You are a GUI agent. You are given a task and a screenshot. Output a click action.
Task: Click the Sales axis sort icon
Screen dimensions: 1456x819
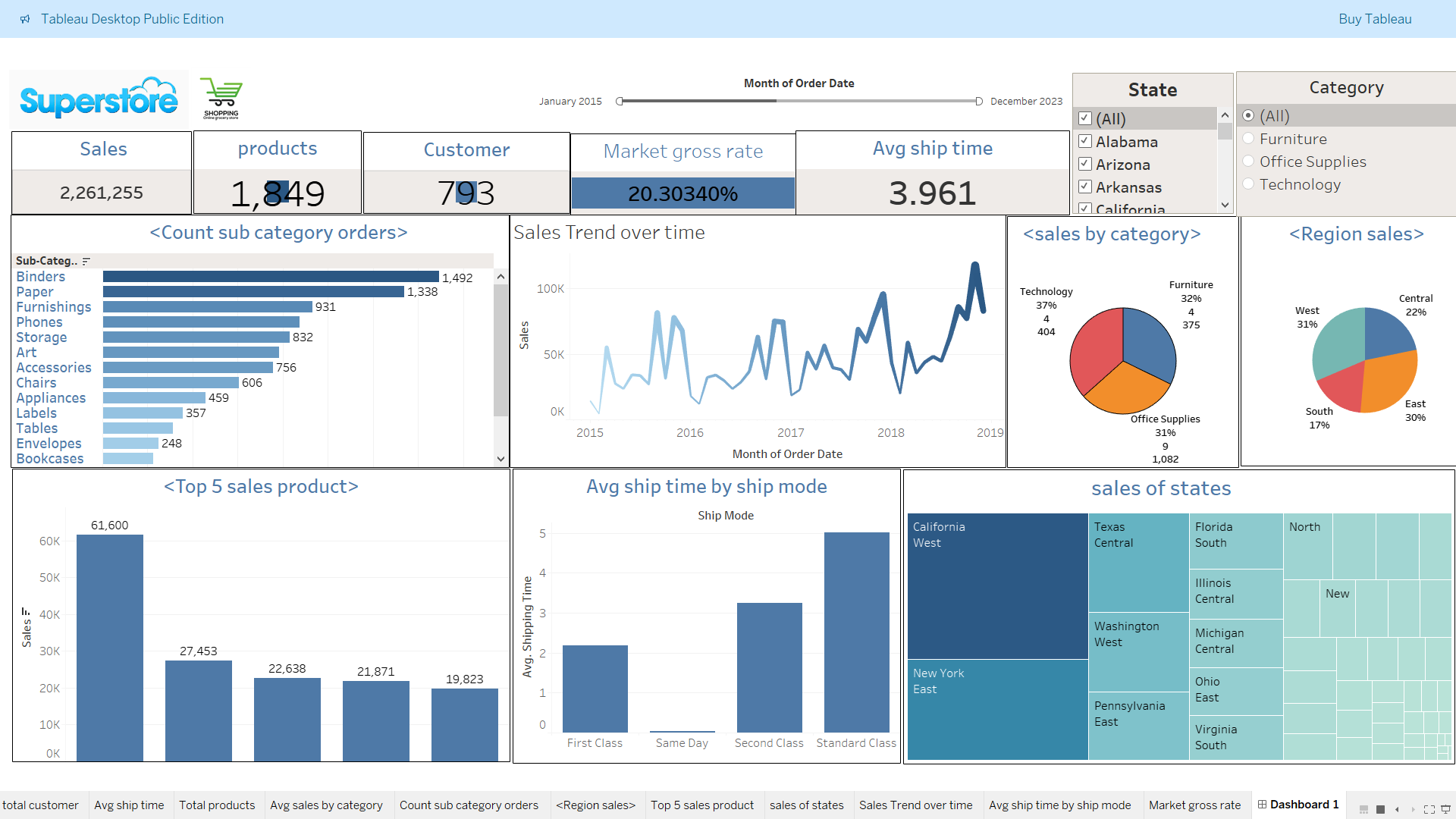pos(26,611)
